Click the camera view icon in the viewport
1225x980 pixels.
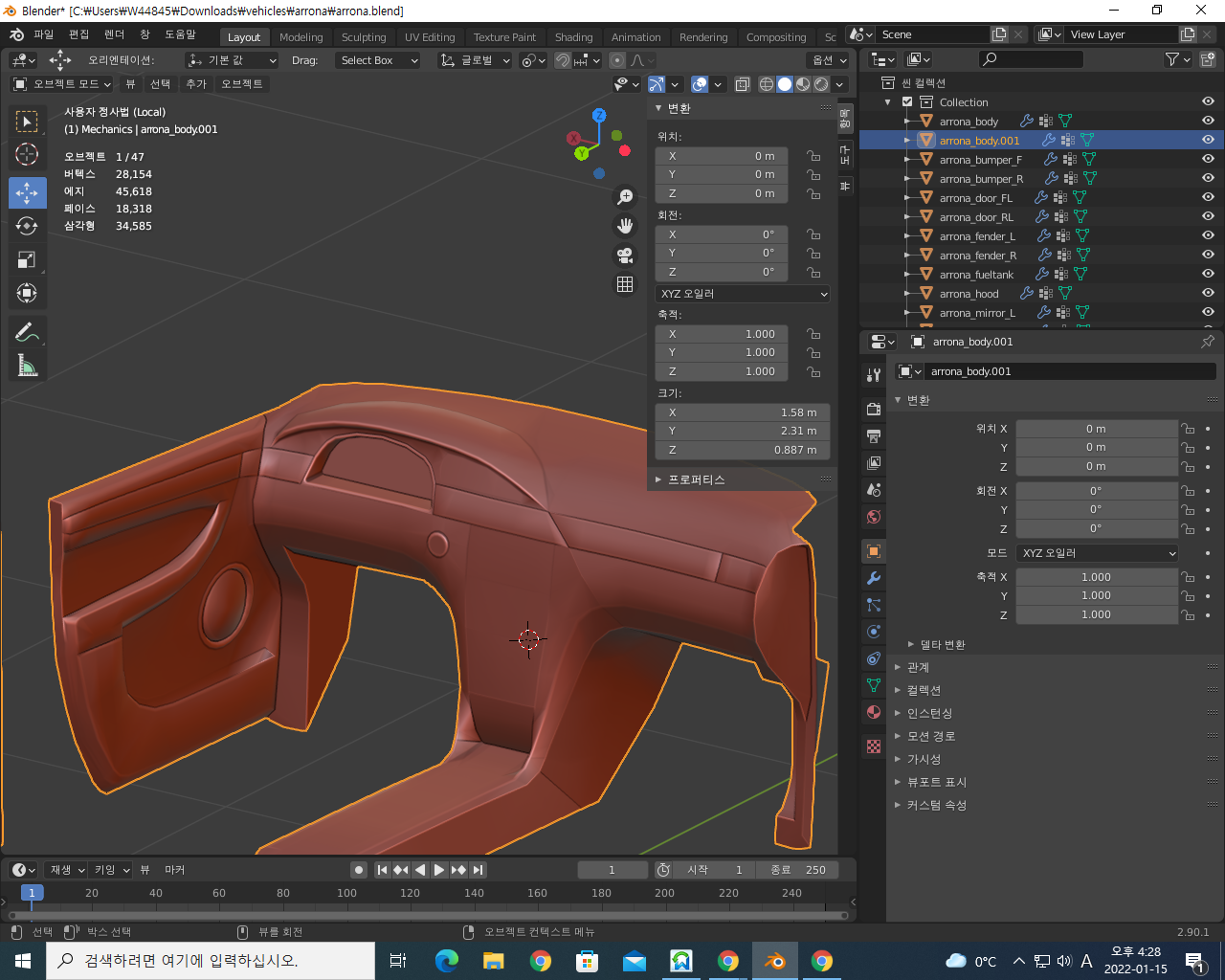click(x=625, y=256)
